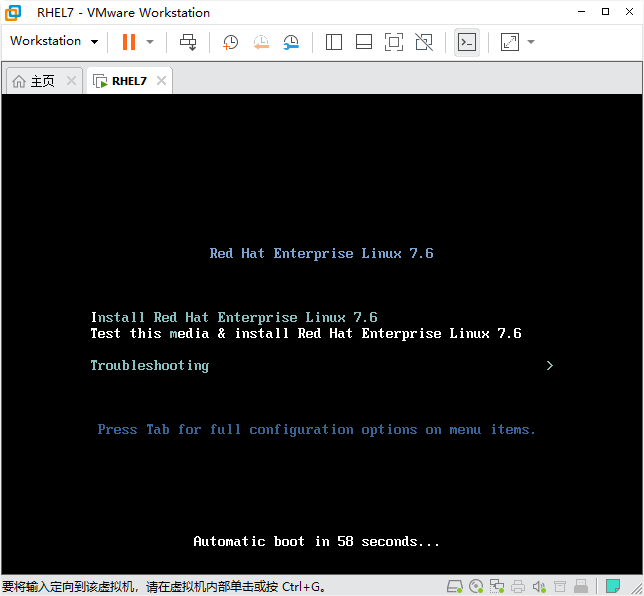This screenshot has width=644, height=596.
Task: Select Install Red Hat Enterprise Linux 7.6
Action: 234,318
